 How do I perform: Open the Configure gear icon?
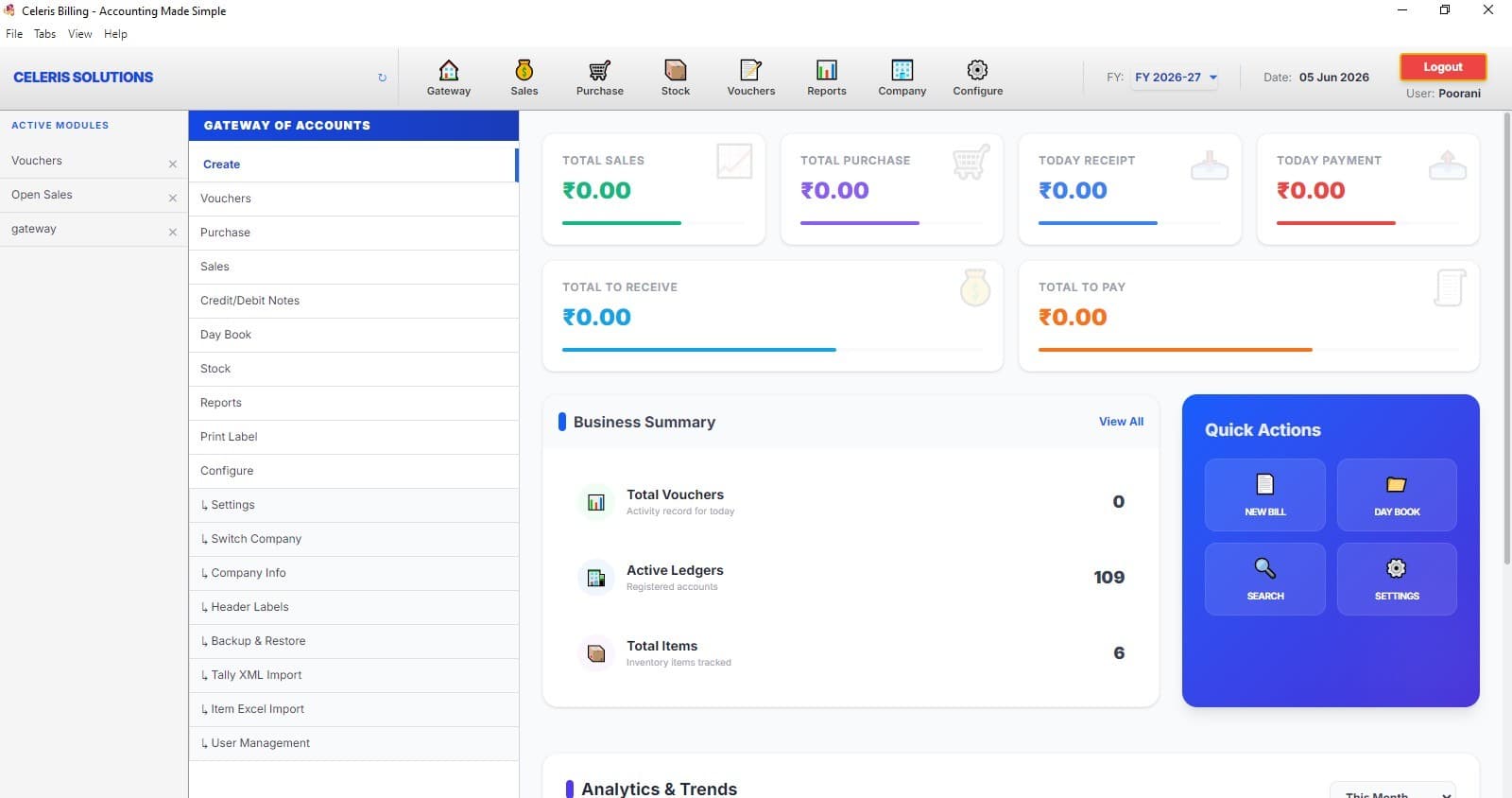click(978, 78)
